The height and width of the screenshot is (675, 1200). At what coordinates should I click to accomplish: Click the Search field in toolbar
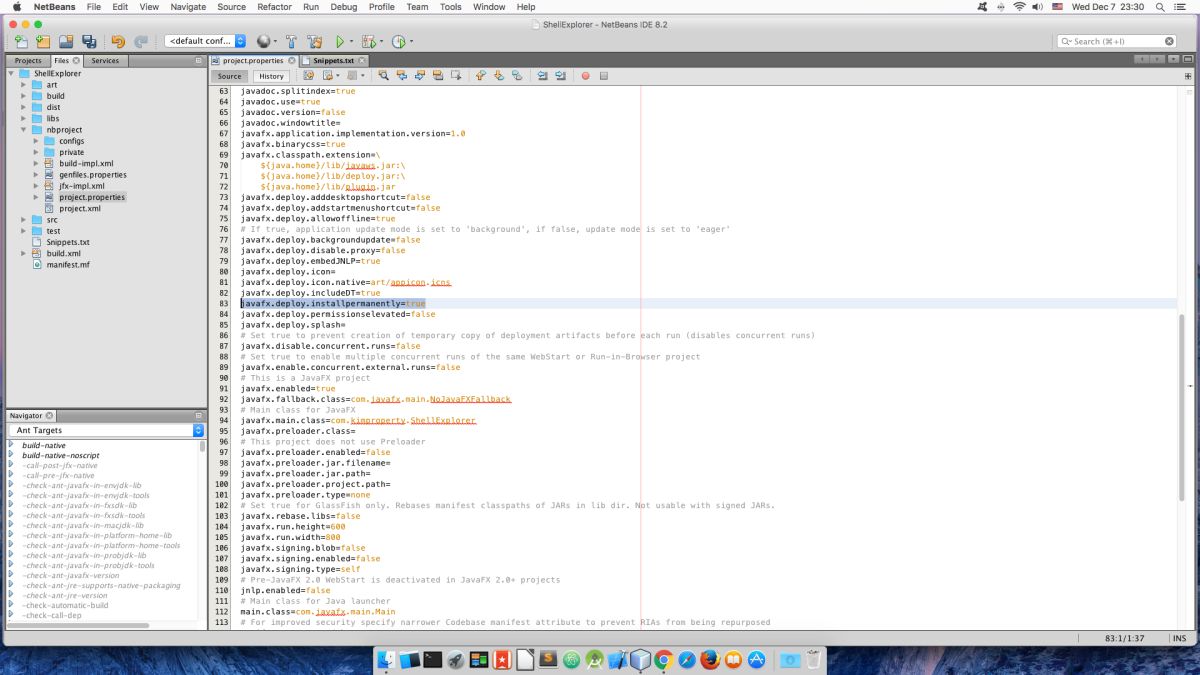[x=1116, y=41]
